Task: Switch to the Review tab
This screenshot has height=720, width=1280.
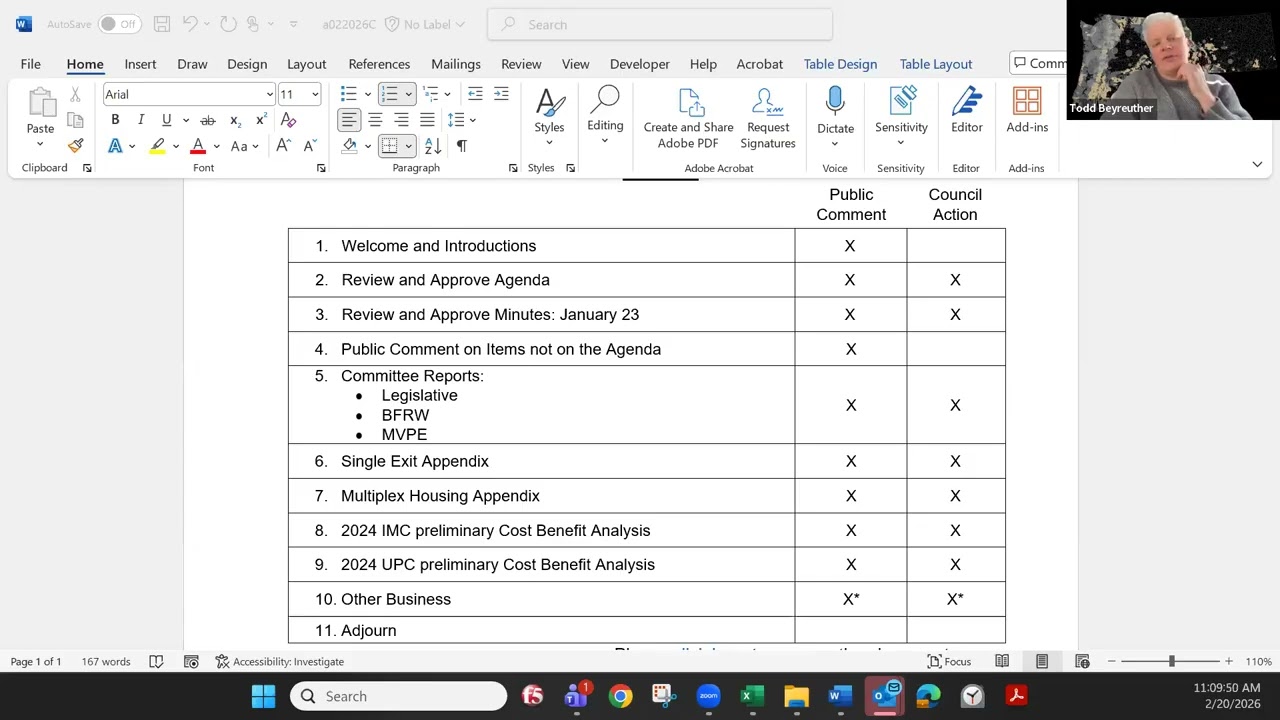Action: (521, 64)
